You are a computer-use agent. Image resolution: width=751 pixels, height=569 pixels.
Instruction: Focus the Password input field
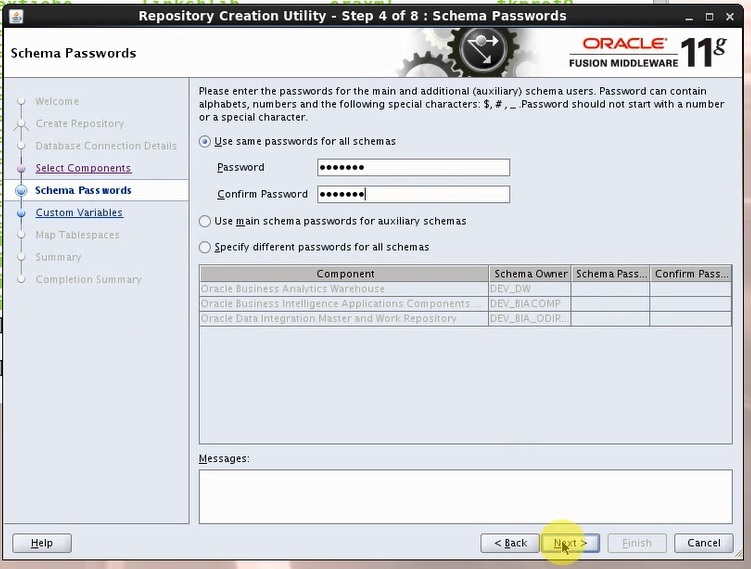[413, 168]
